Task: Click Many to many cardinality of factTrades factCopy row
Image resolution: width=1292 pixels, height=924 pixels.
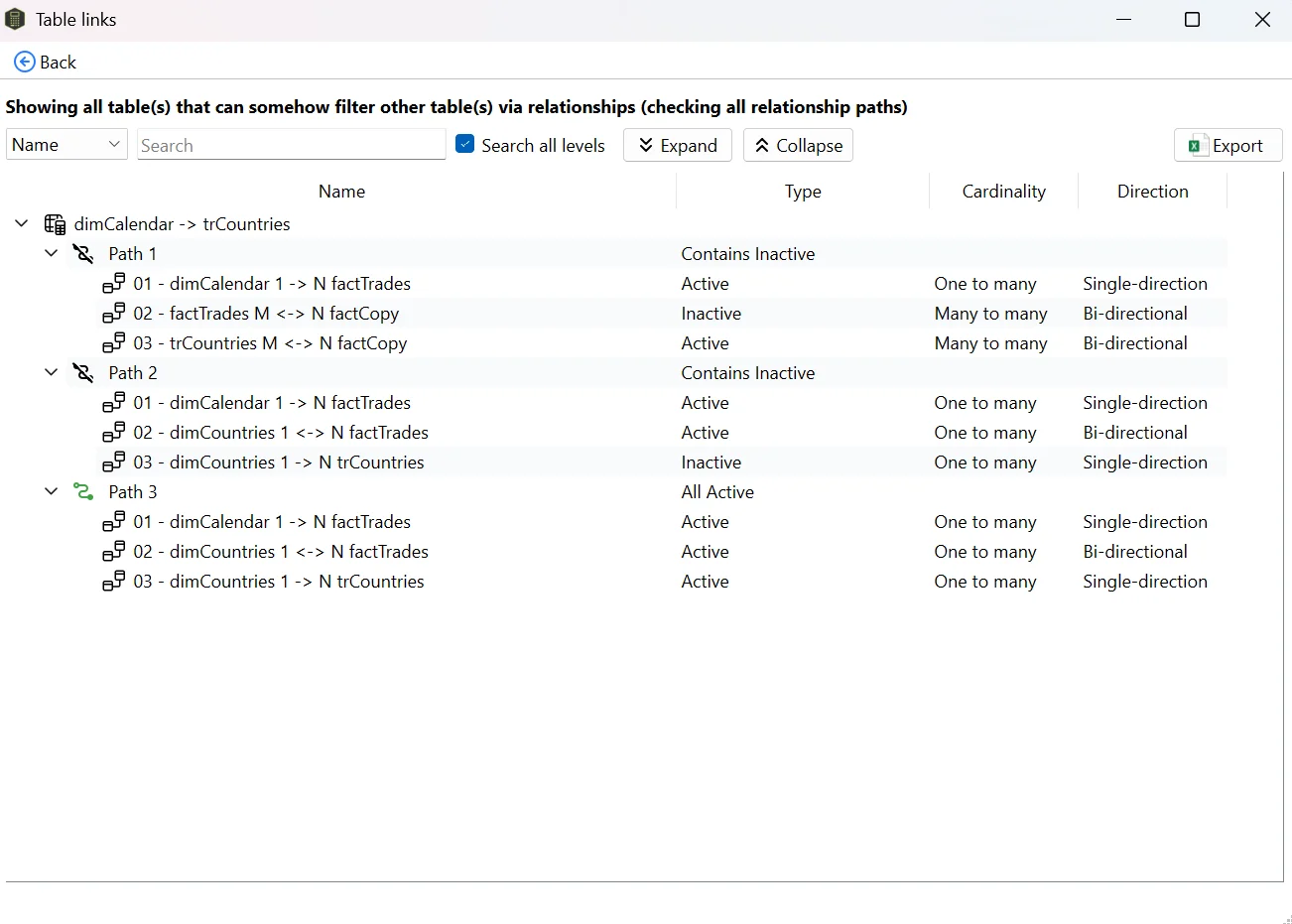Action: (x=990, y=314)
